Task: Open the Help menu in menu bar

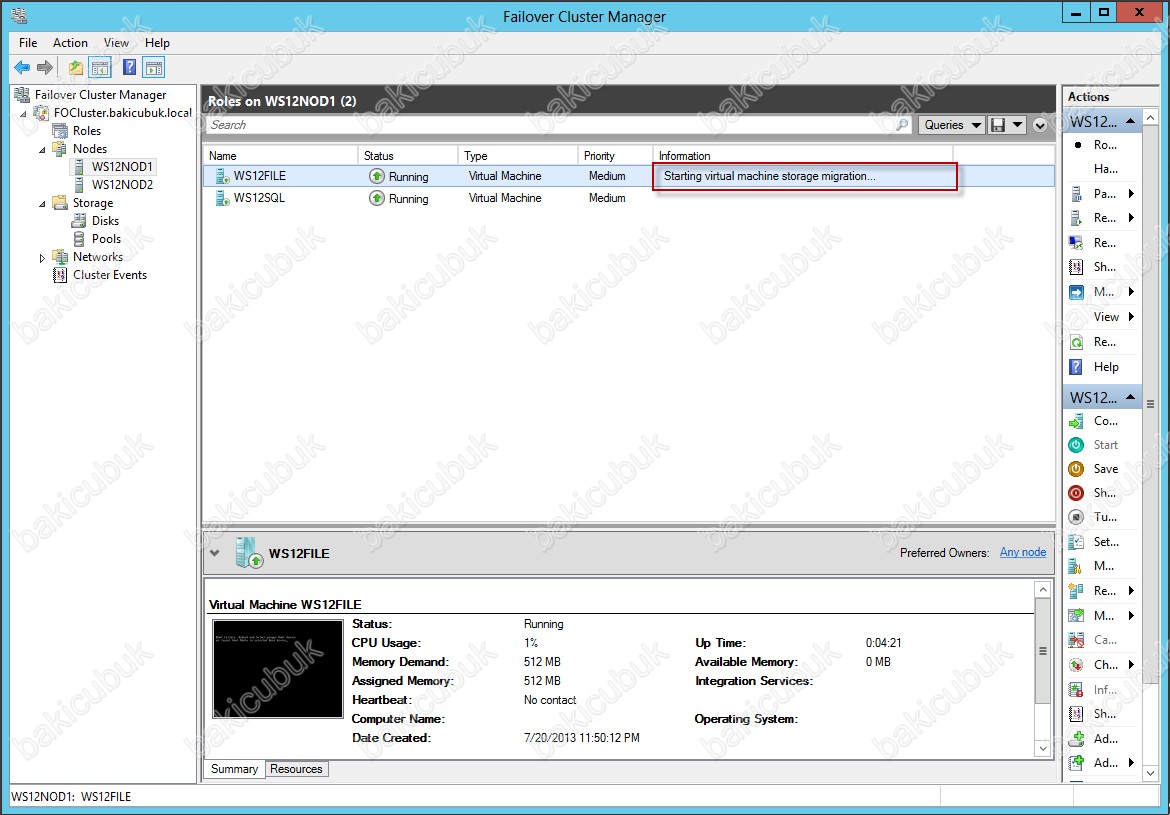Action: (x=157, y=43)
